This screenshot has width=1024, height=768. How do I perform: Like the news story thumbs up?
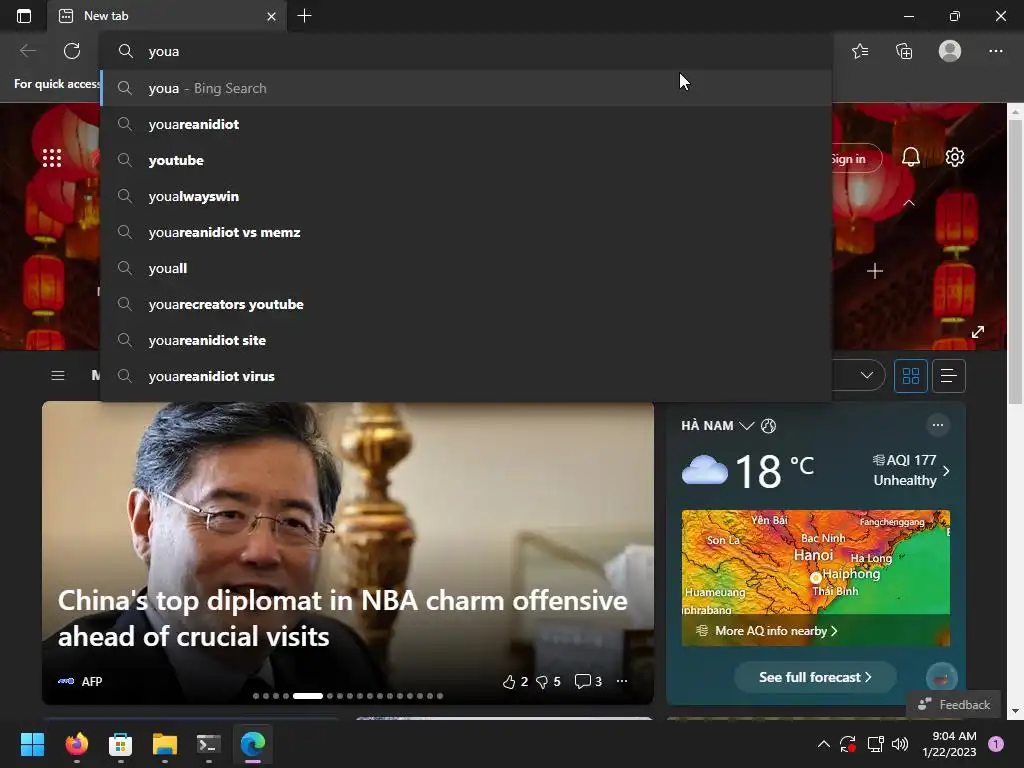[x=509, y=682]
